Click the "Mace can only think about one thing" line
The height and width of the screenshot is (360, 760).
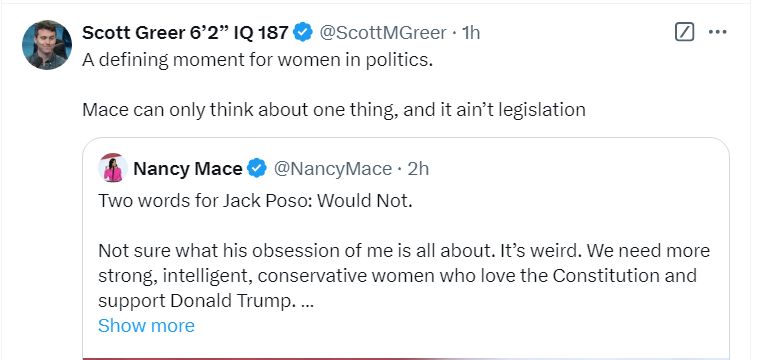334,110
